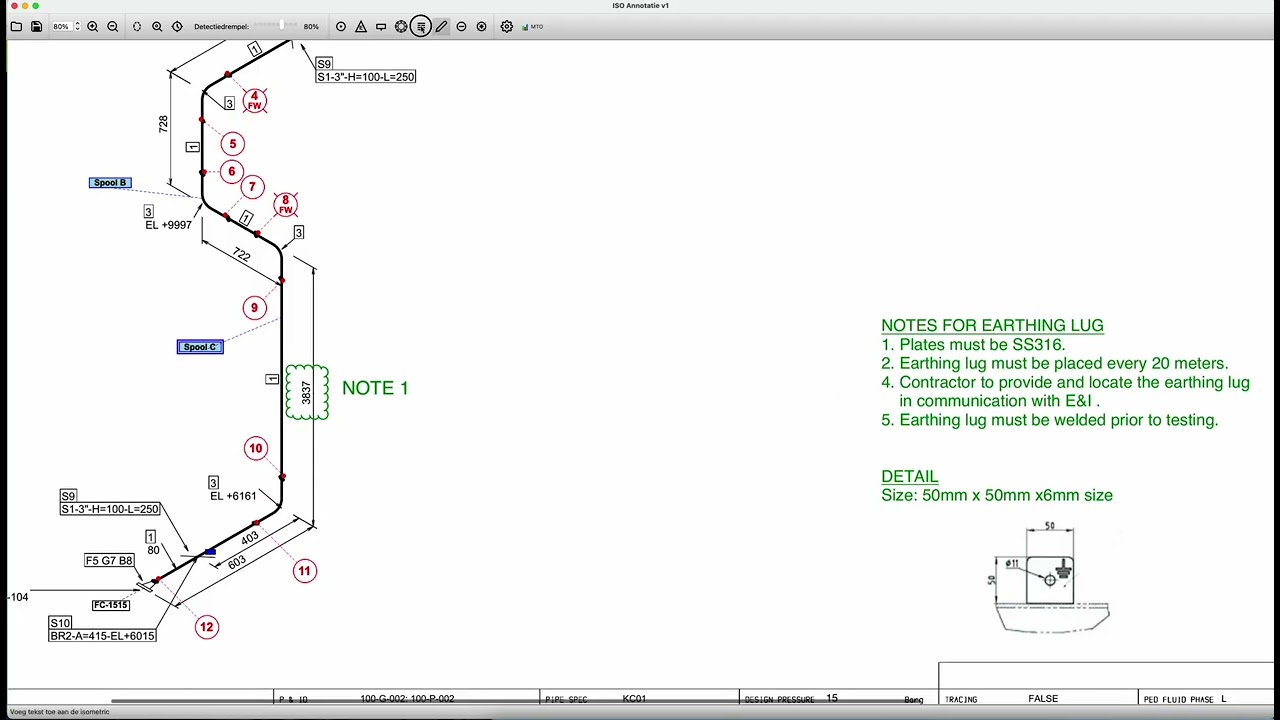Adjust the Detectiedrempel slider
Viewport: 1280px width, 720px height.
click(276, 26)
